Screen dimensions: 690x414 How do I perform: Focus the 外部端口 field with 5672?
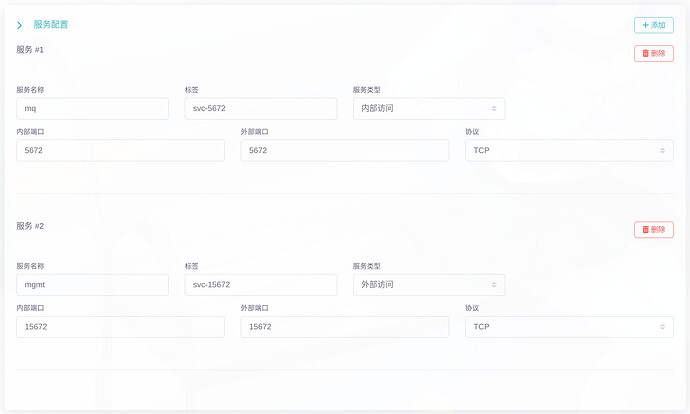(x=345, y=150)
